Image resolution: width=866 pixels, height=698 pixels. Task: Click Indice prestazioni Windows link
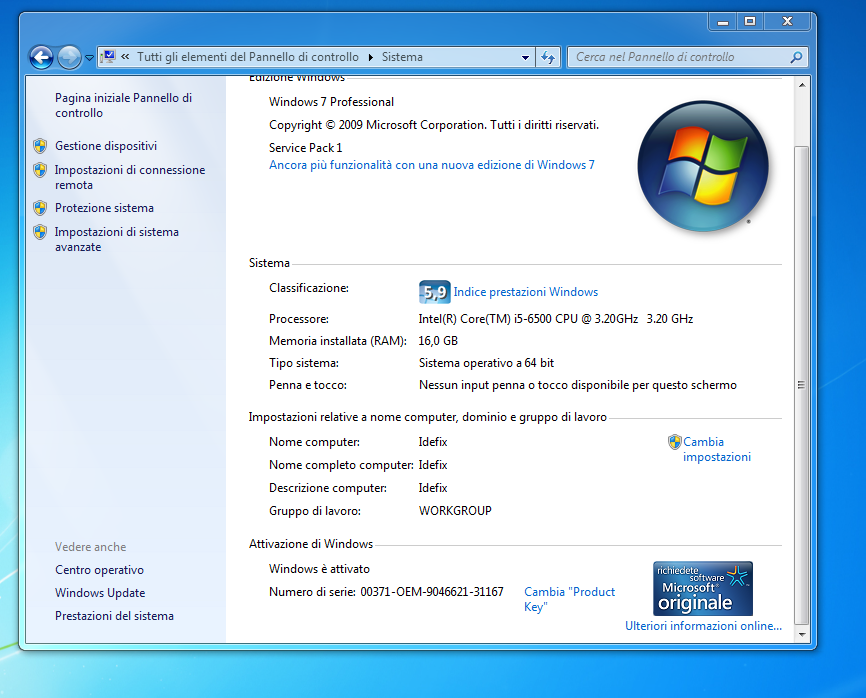525,292
